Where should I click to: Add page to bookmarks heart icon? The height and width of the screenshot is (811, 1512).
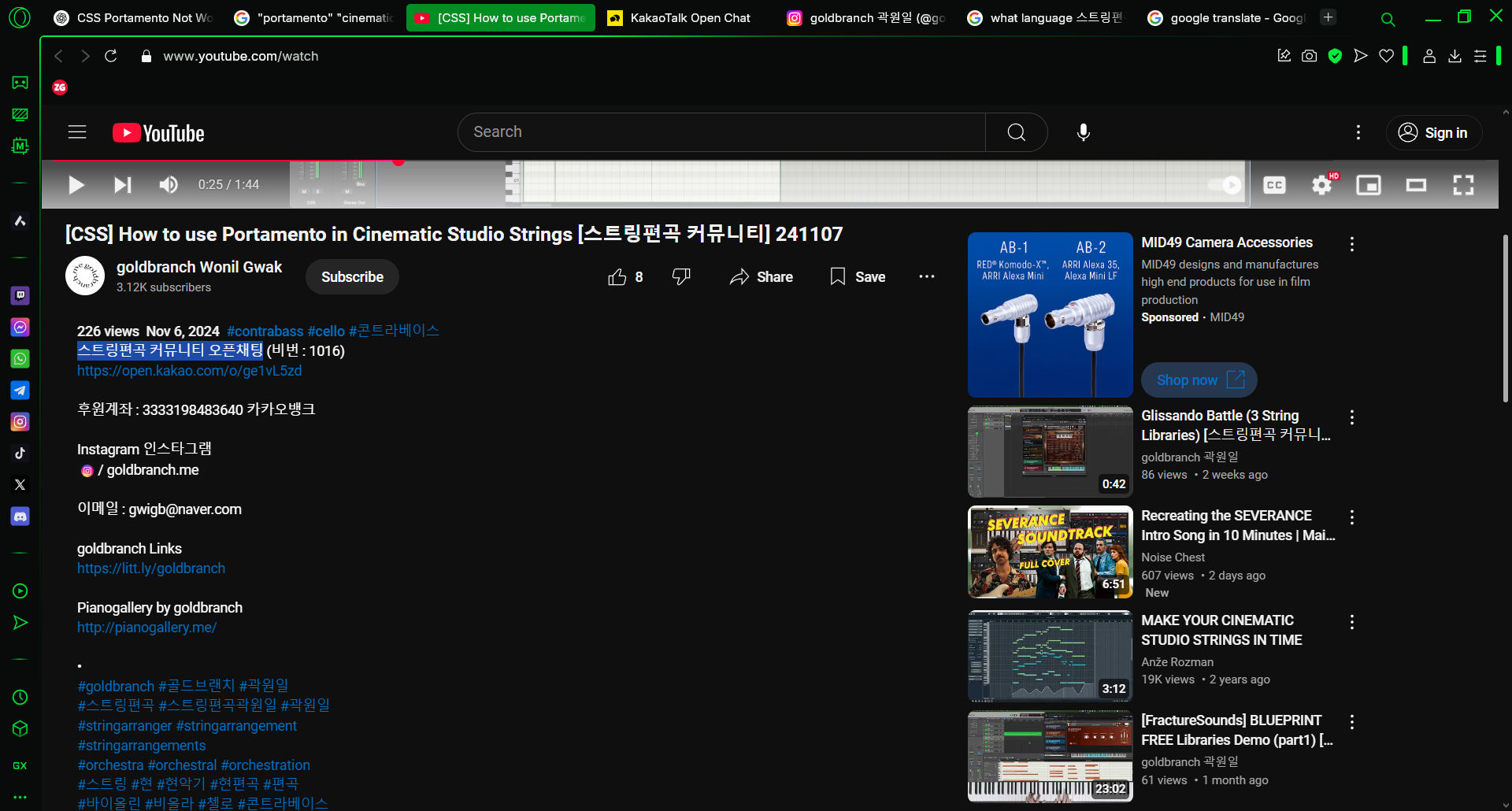(x=1386, y=56)
